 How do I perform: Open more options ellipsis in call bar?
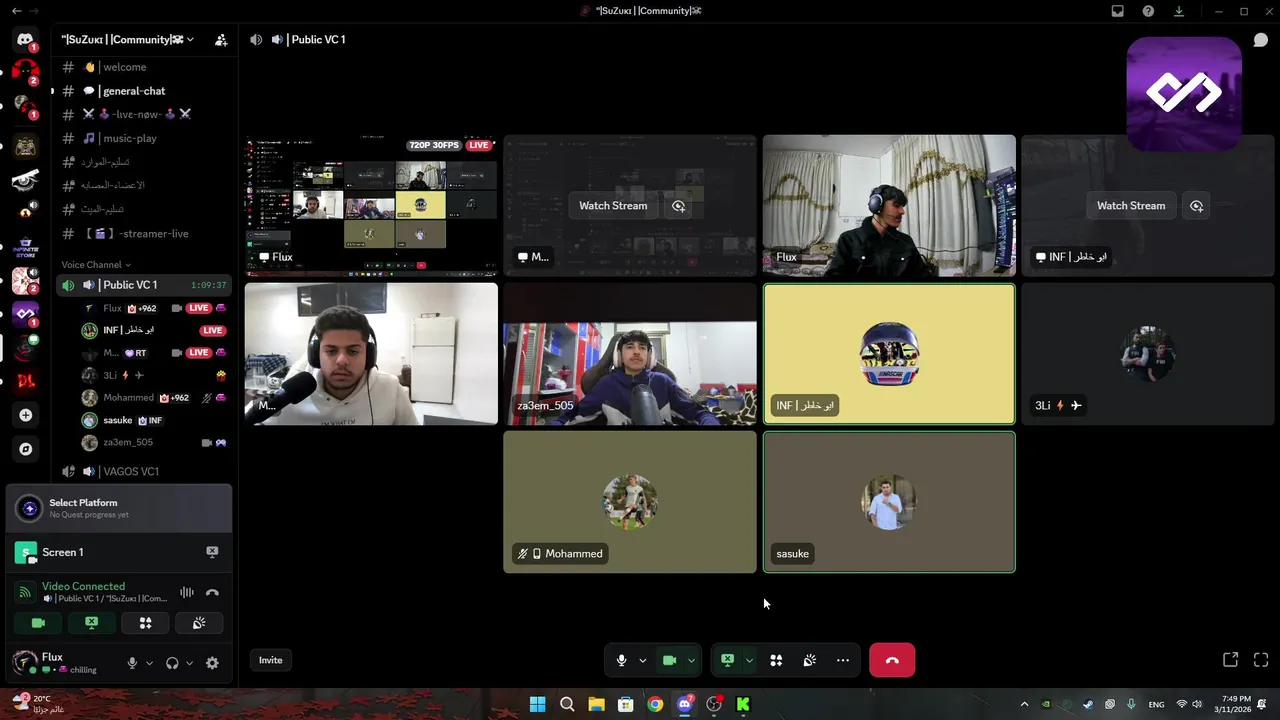click(x=843, y=660)
